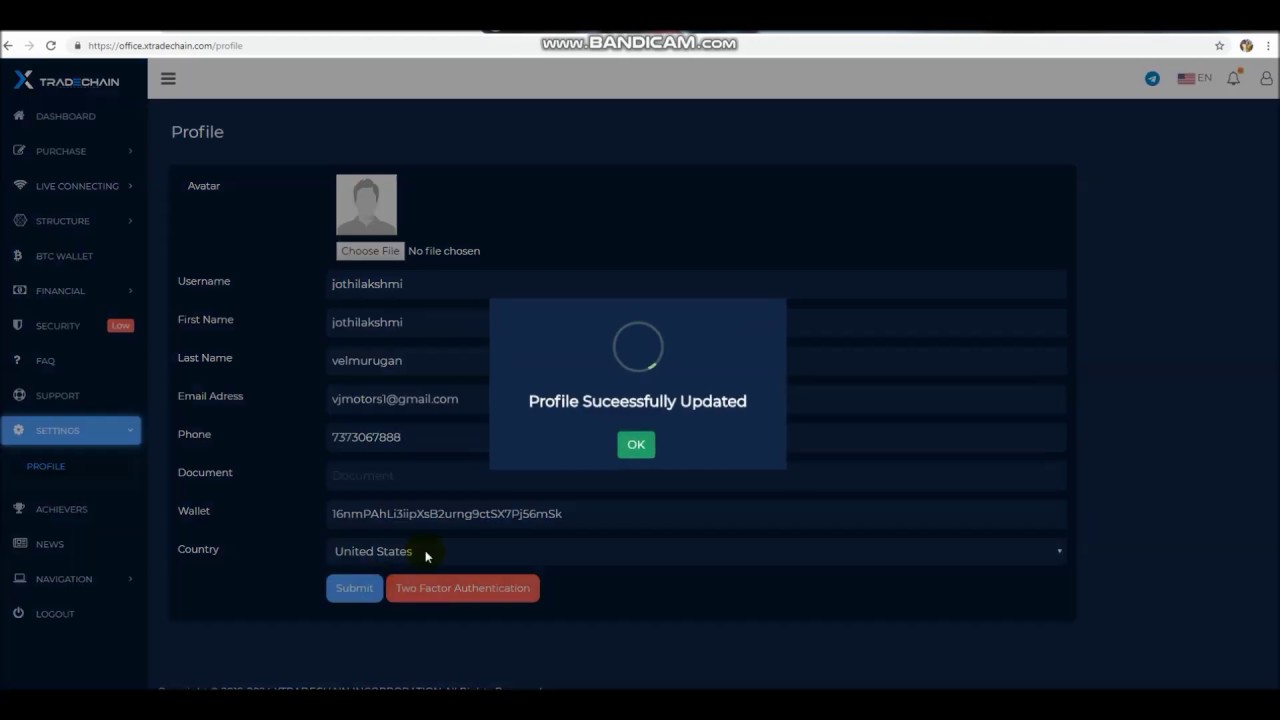1280x720 pixels.
Task: Expand the Structure sidebar menu
Action: pyautogui.click(x=72, y=221)
